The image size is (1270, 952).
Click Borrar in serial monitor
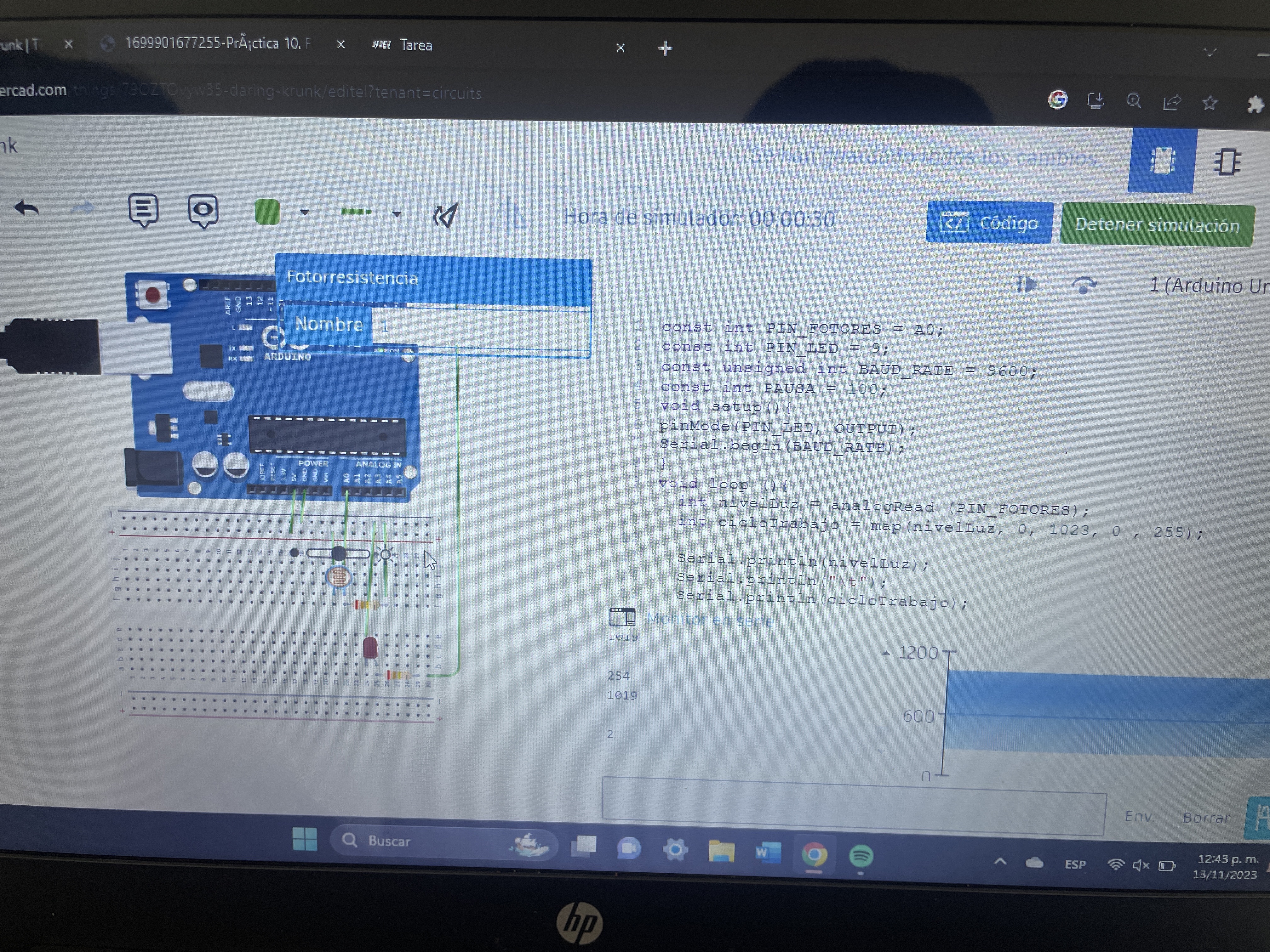coord(1206,818)
